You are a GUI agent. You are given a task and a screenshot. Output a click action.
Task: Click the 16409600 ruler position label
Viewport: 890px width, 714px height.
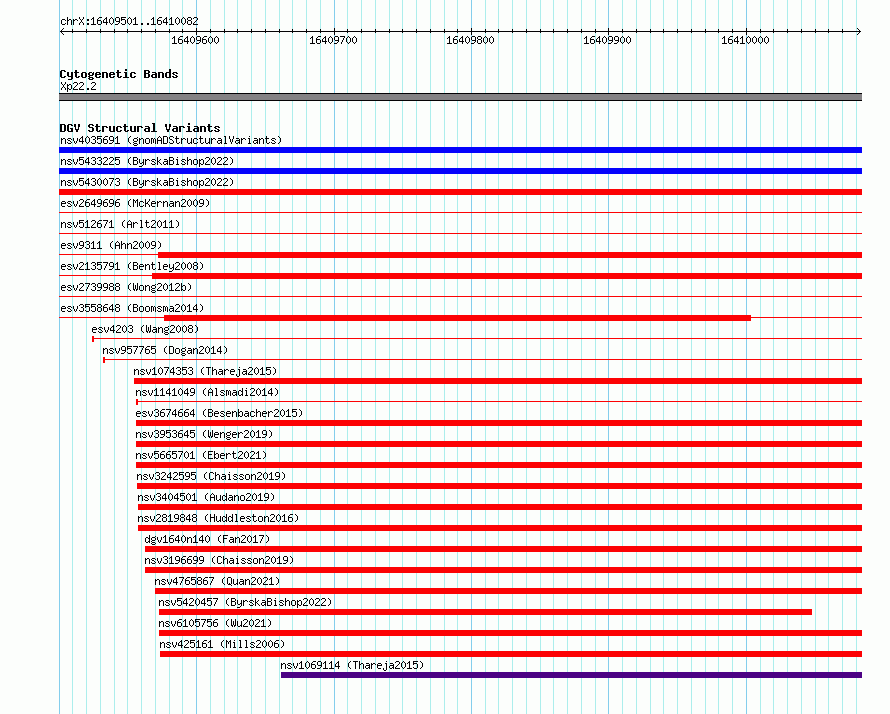pyautogui.click(x=195, y=40)
